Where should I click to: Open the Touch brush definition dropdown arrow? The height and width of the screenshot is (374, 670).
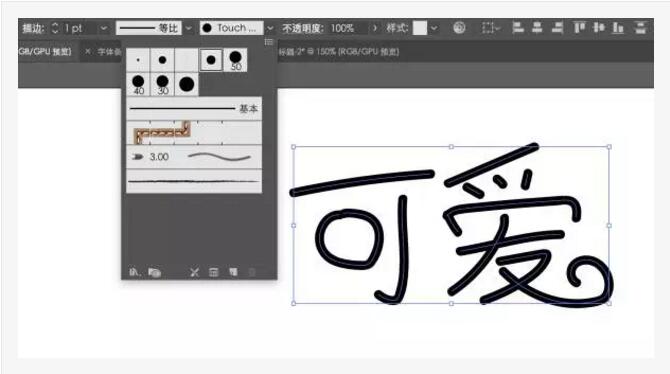(x=270, y=28)
